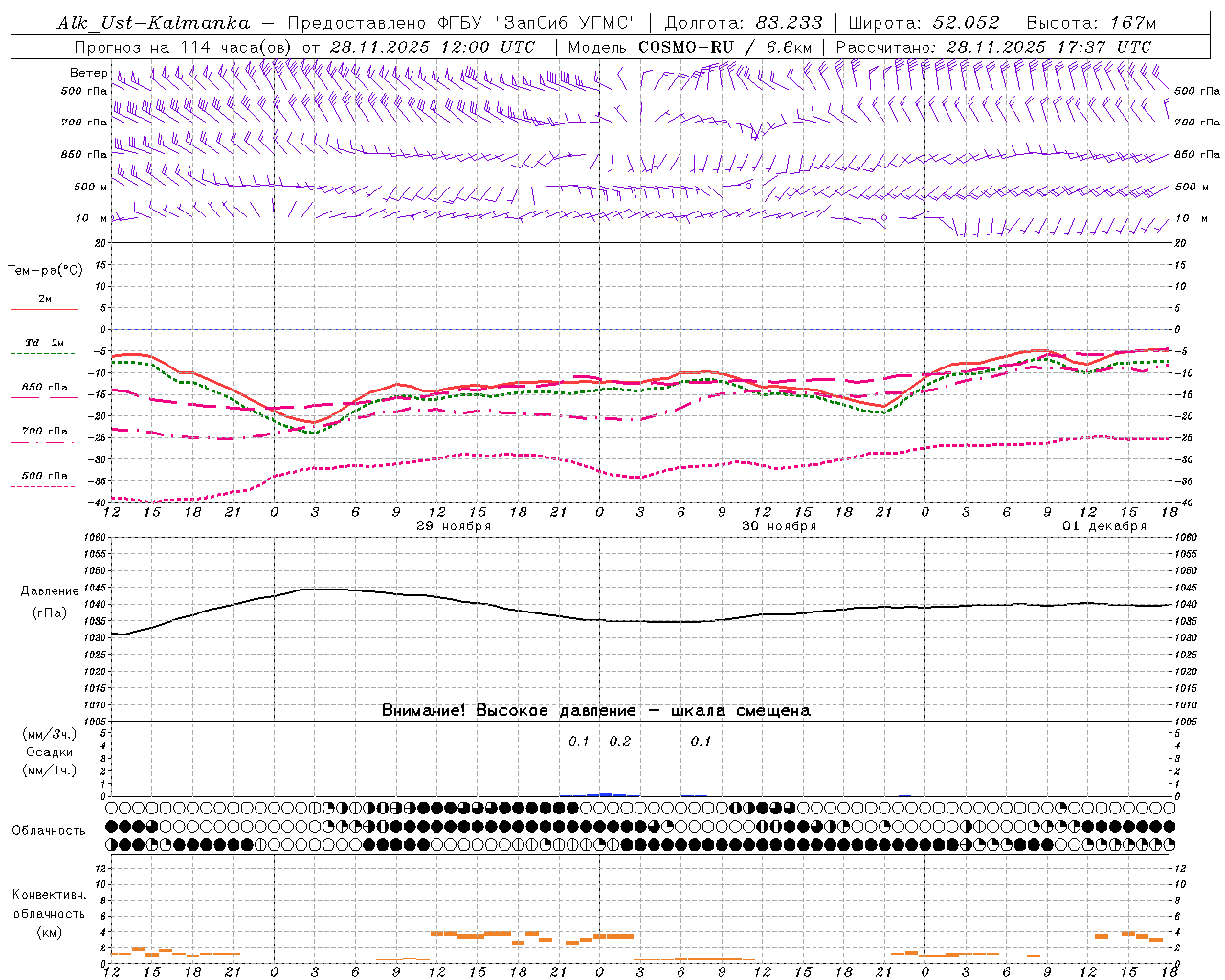This screenshot has width=1225, height=980.
Task: Click the 'Давление' pressure panel label
Action: click(x=50, y=591)
